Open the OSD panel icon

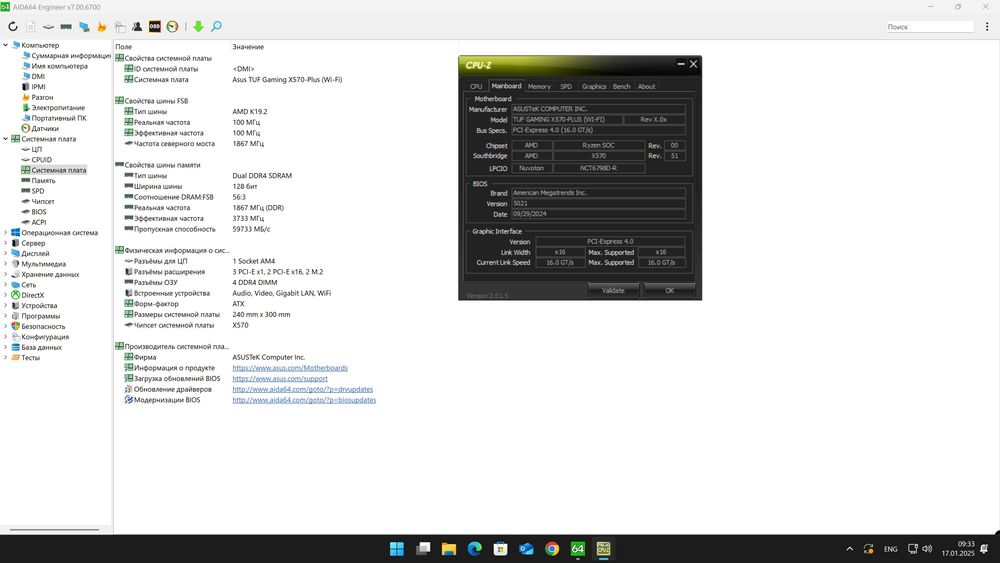[154, 26]
